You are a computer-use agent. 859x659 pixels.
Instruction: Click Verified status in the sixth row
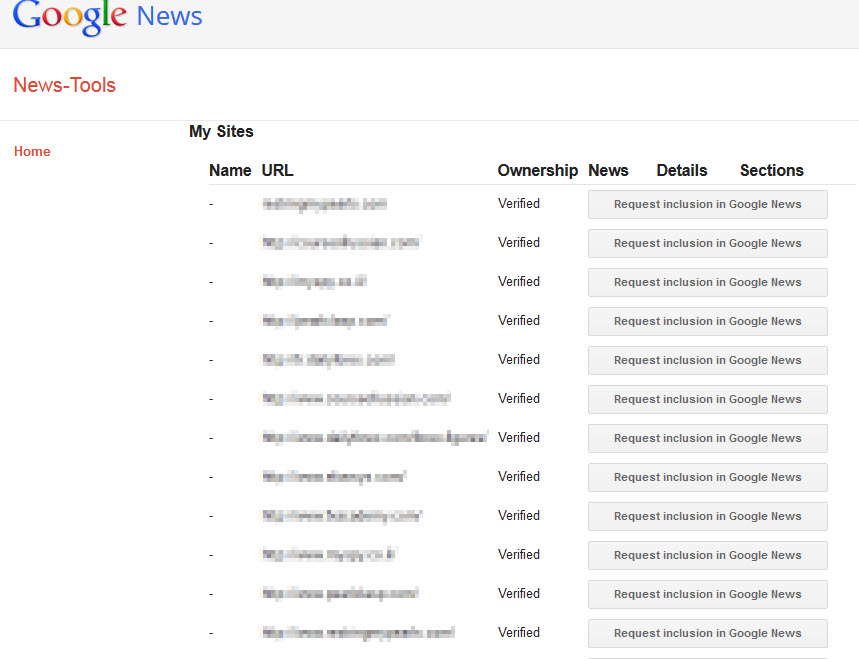pos(519,399)
